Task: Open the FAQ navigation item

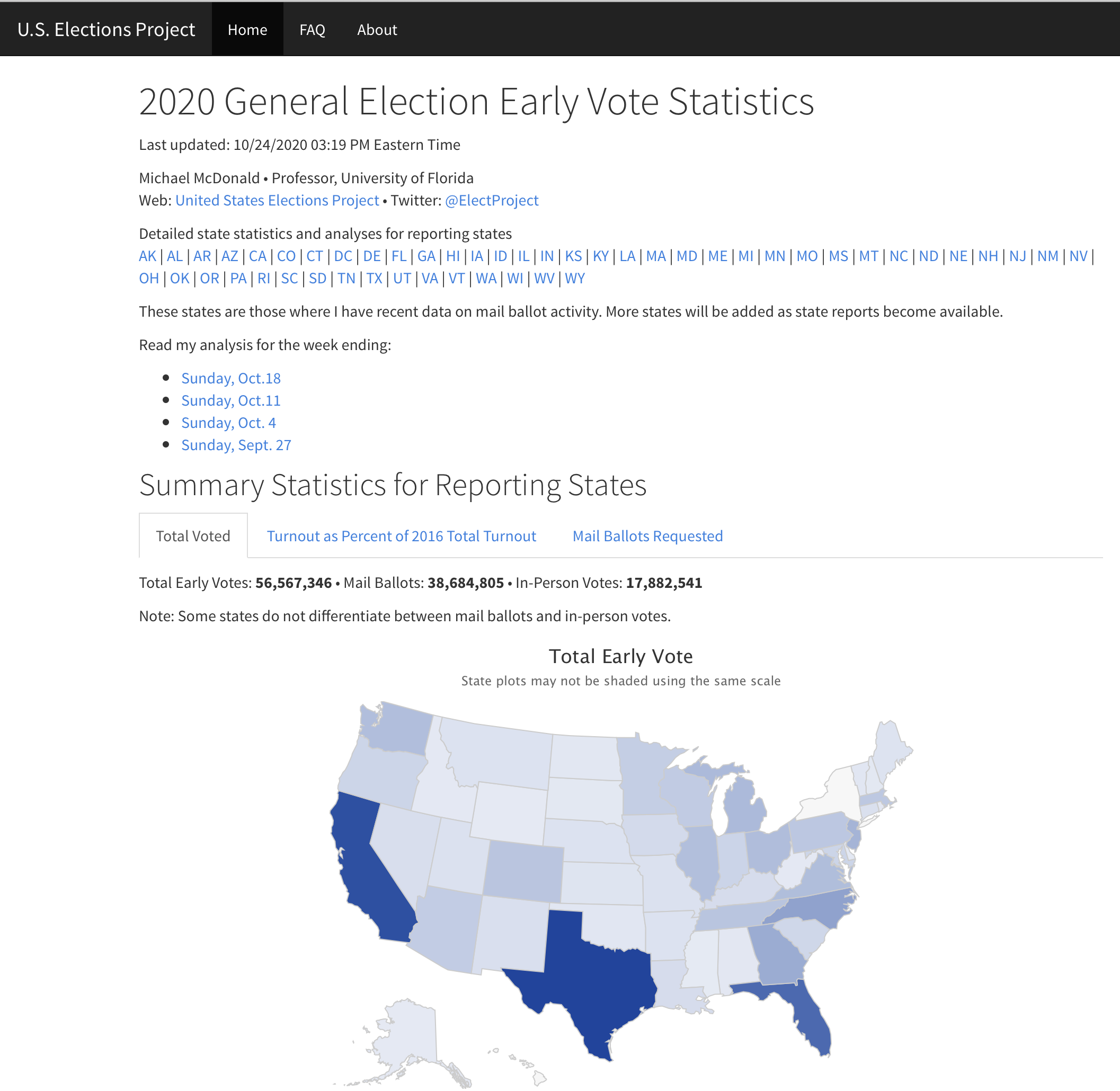Action: (x=312, y=29)
